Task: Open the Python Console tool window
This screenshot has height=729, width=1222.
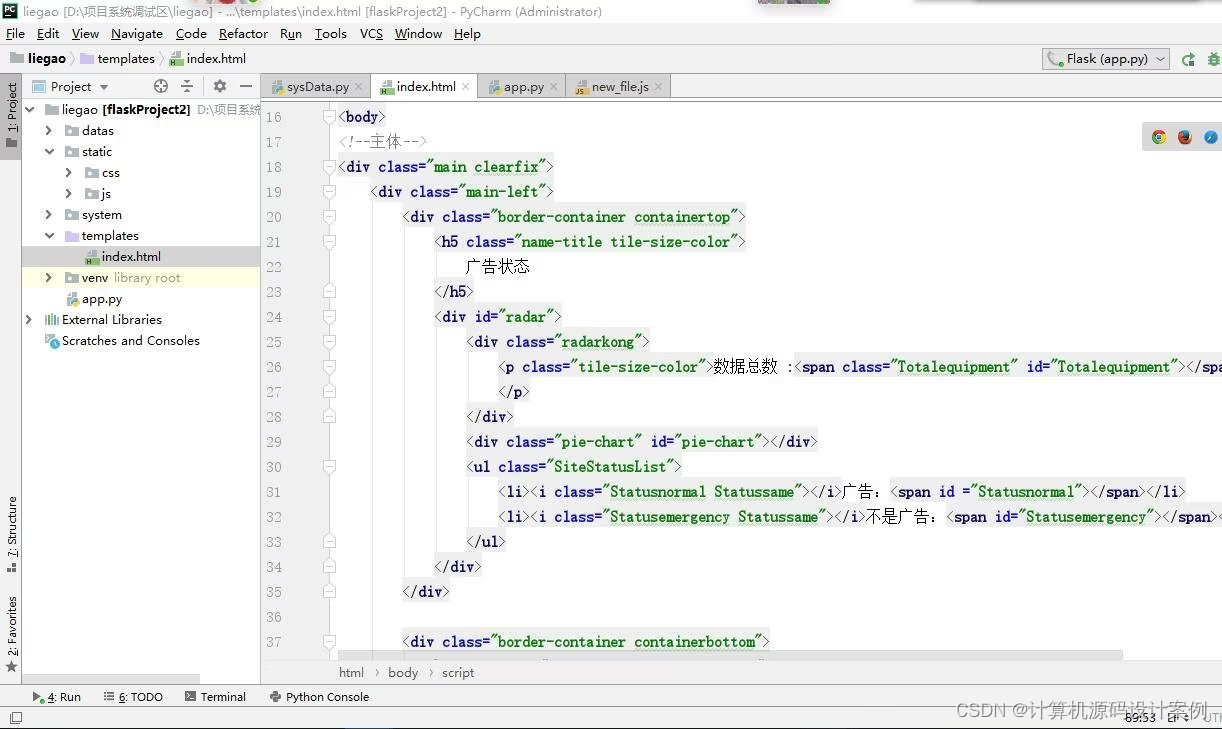Action: tap(319, 697)
